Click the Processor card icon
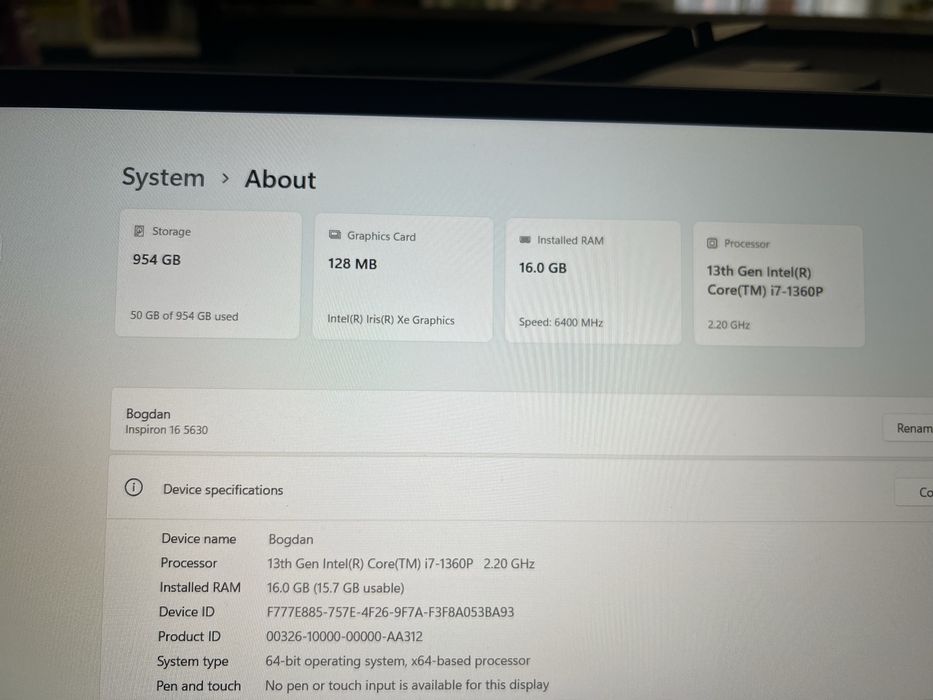This screenshot has height=700, width=933. [x=712, y=243]
